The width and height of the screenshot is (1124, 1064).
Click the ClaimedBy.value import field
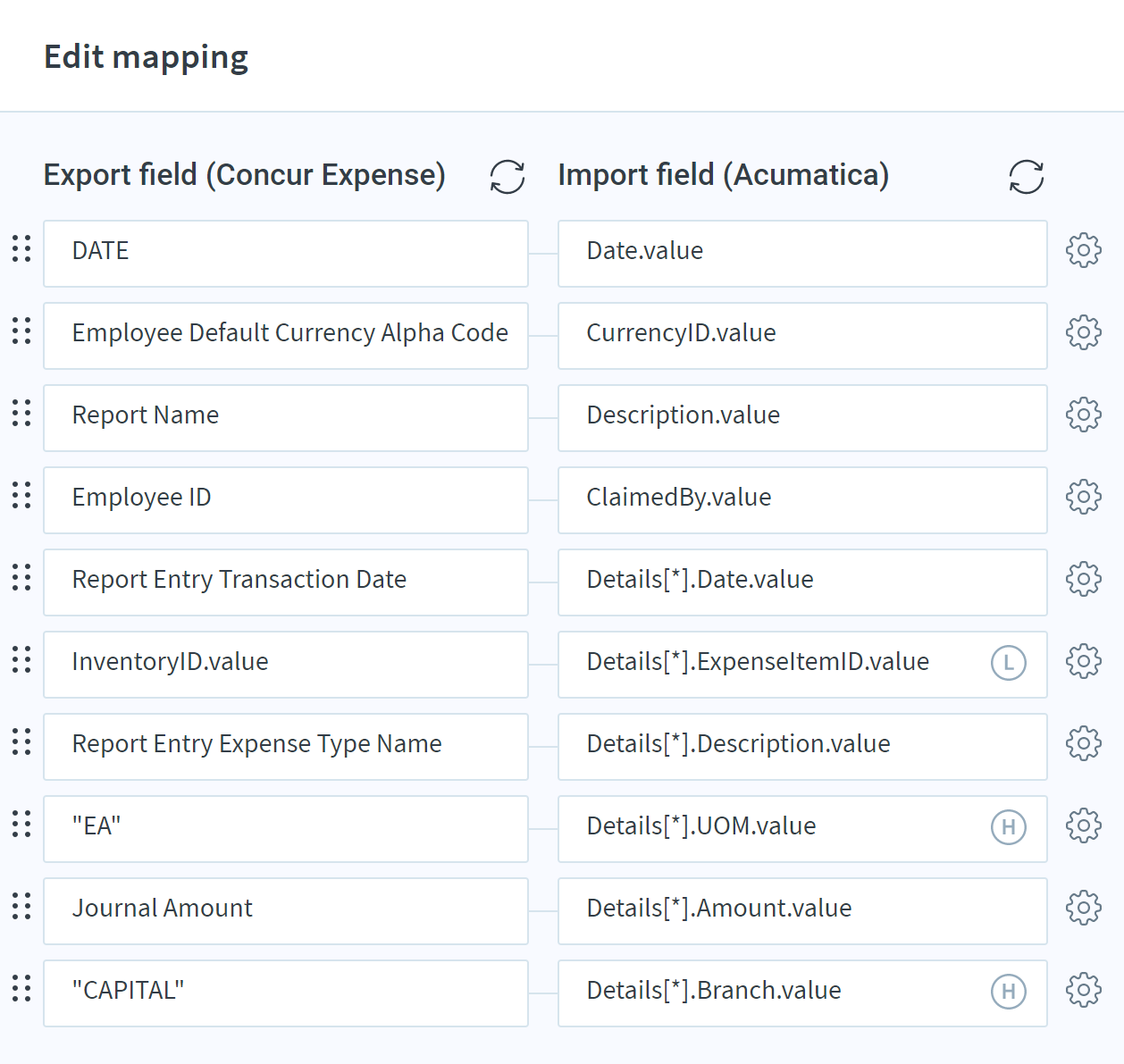[x=802, y=500]
